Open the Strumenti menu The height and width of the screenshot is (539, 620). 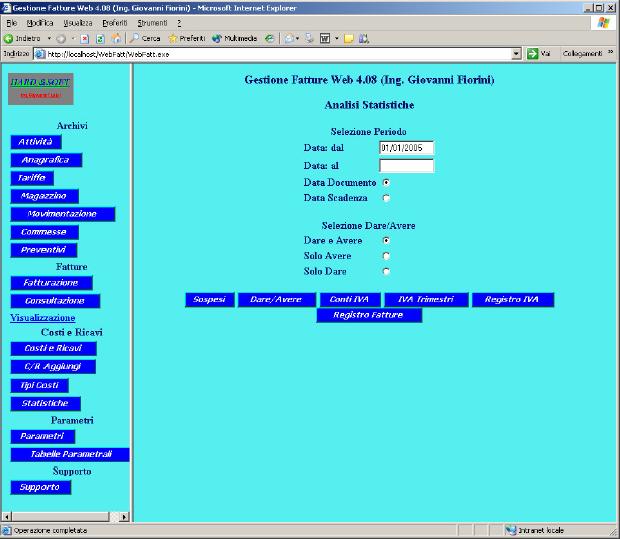[152, 23]
